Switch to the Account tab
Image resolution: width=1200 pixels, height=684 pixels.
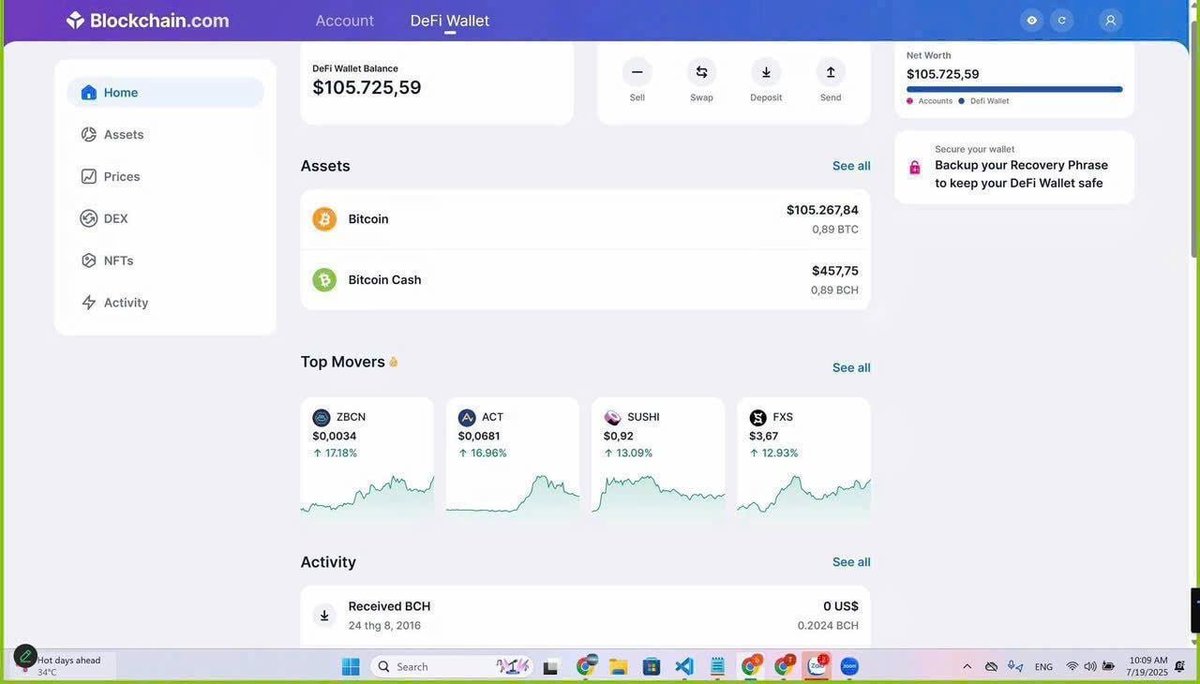(x=345, y=20)
